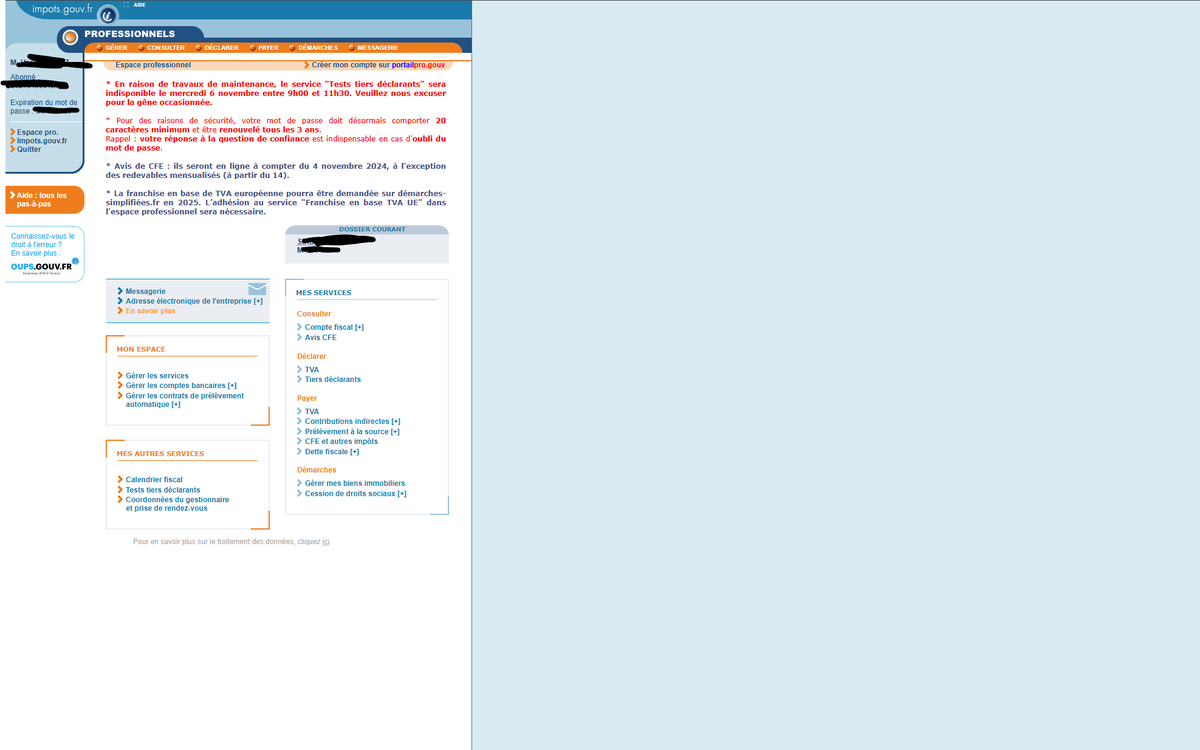Open the AIDE link at top
This screenshot has width=1200, height=750.
pyautogui.click(x=139, y=5)
